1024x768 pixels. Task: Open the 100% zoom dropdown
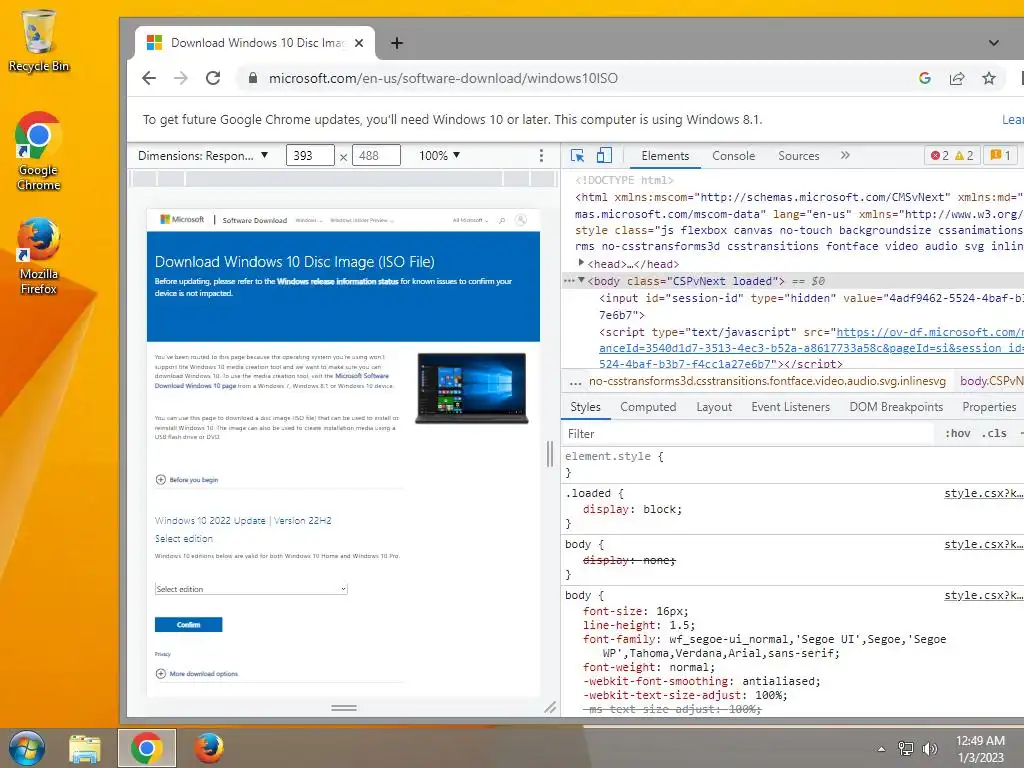tap(440, 155)
